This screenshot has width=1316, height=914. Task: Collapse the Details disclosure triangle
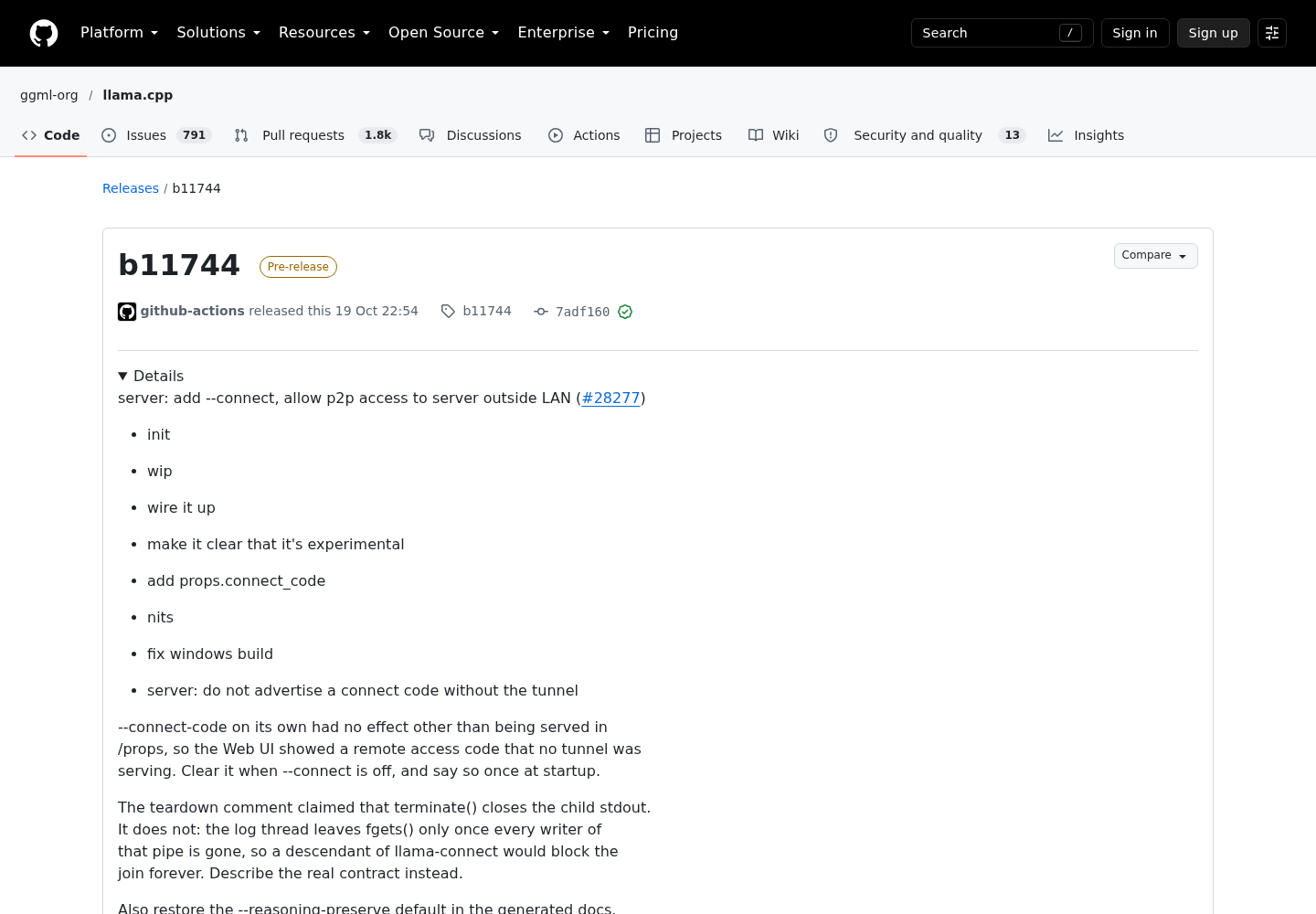pyautogui.click(x=122, y=376)
